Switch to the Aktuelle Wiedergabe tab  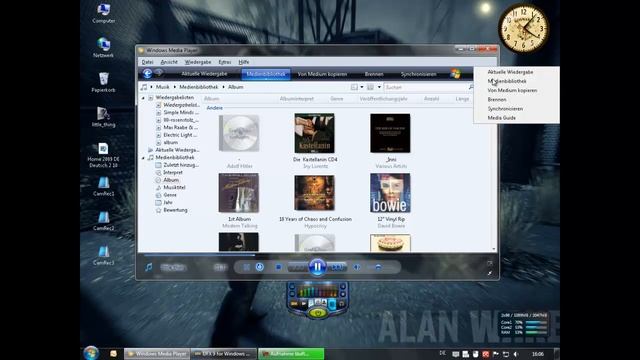pos(204,74)
